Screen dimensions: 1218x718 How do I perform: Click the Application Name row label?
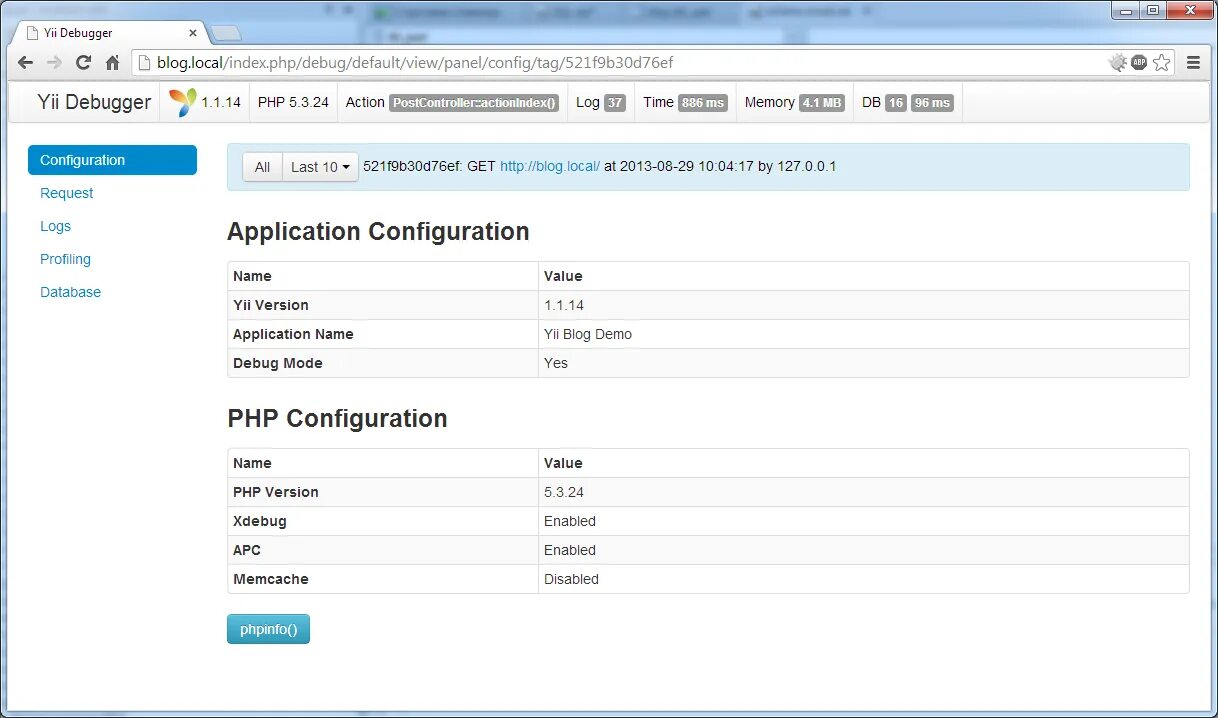pyautogui.click(x=293, y=334)
